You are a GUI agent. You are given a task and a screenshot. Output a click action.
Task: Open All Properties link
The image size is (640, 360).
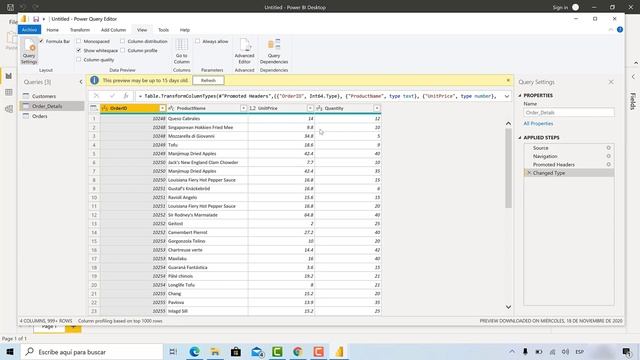coord(538,123)
